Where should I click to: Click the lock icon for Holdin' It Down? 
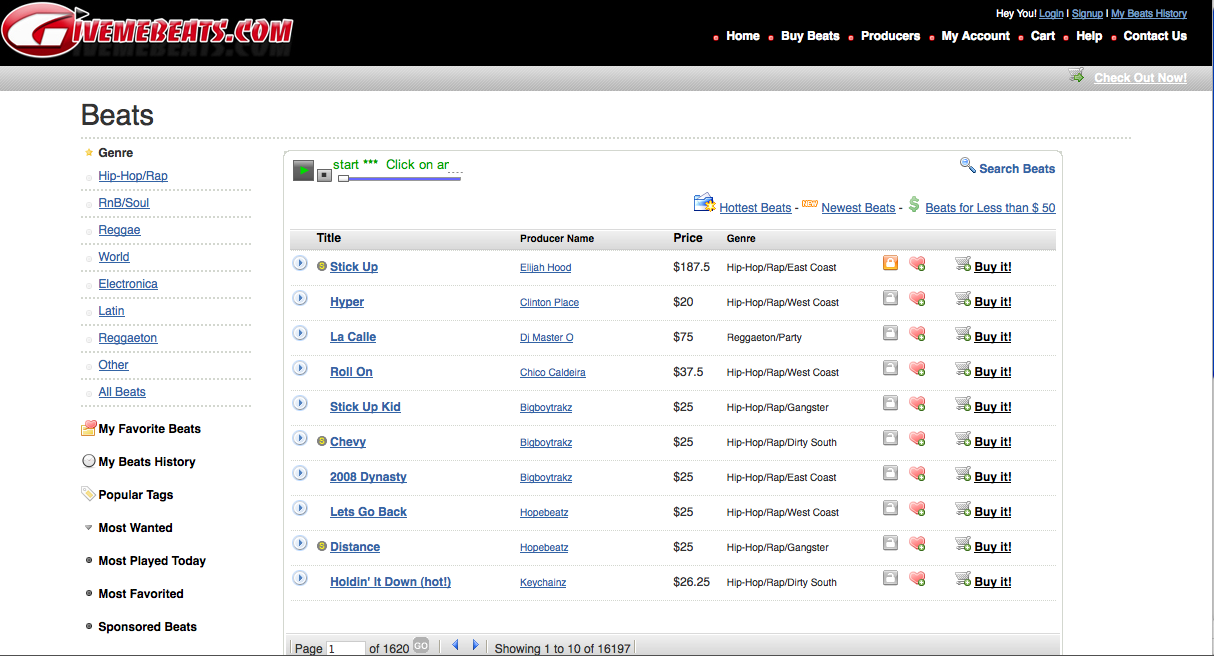pyautogui.click(x=890, y=578)
